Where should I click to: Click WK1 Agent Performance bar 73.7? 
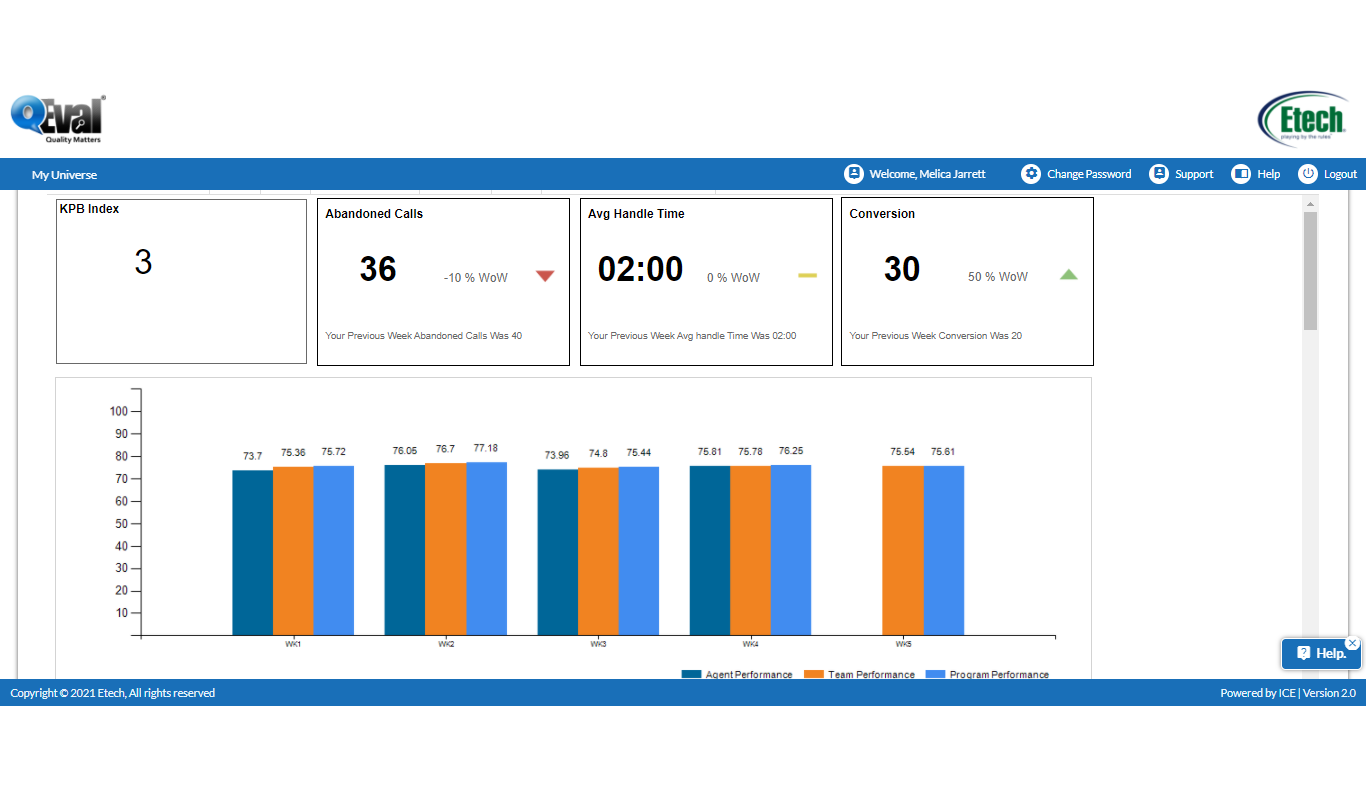(252, 552)
